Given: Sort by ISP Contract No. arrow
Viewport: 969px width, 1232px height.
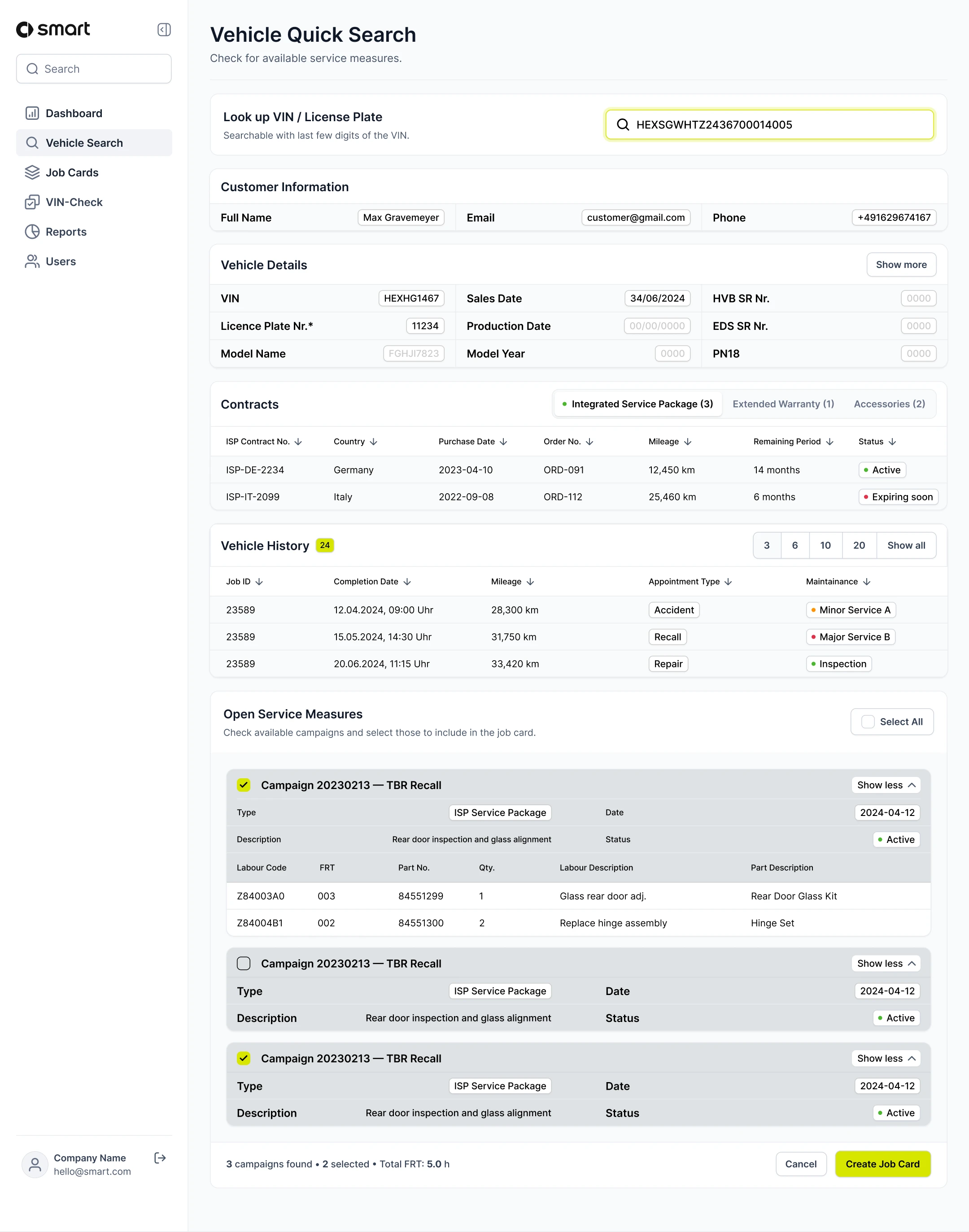Looking at the screenshot, I should (298, 442).
